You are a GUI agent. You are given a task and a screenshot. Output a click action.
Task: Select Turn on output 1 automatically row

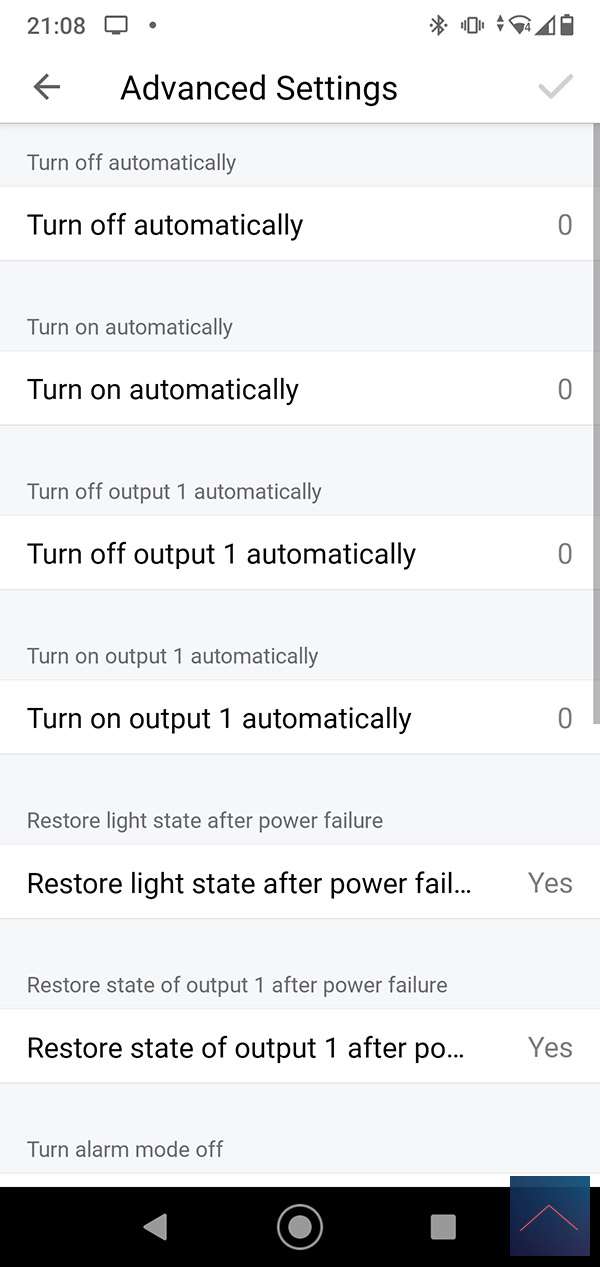point(219,719)
